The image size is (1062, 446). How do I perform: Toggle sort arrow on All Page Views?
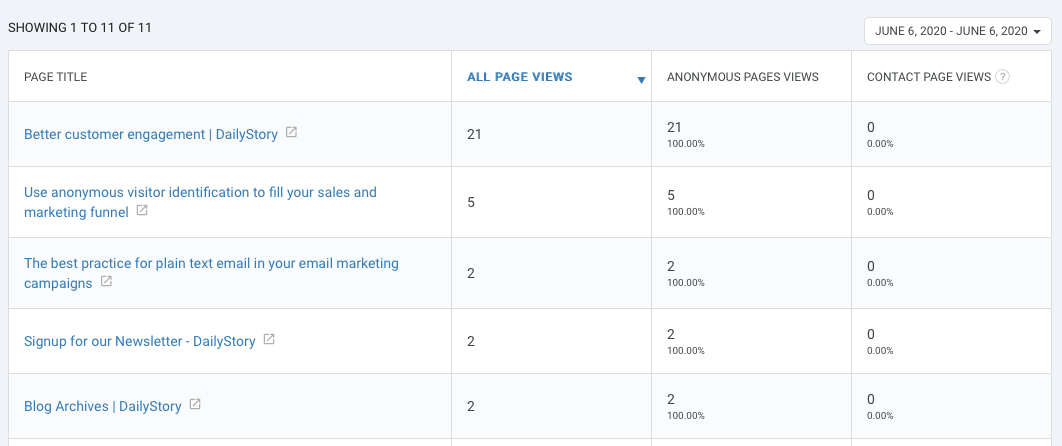coord(641,81)
